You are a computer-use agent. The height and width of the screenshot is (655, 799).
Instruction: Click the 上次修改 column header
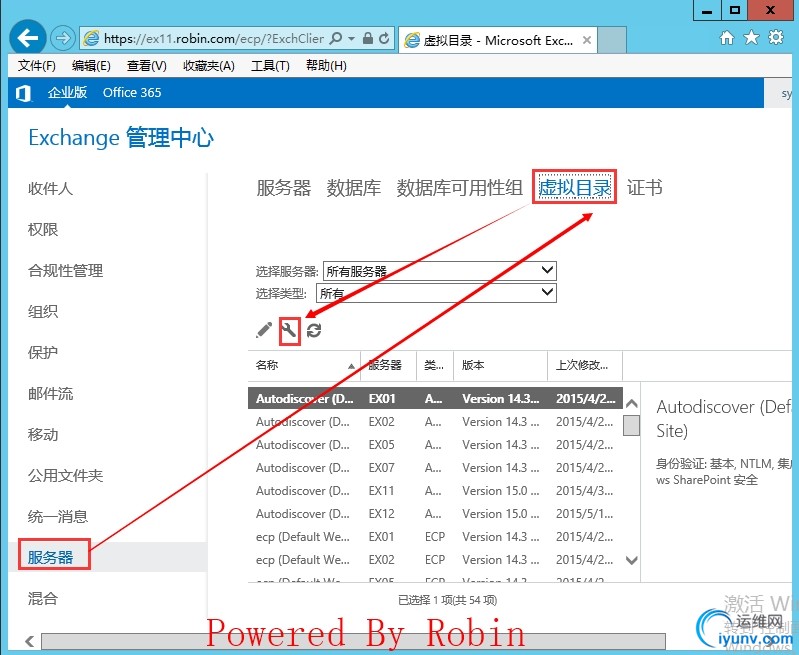click(x=585, y=365)
